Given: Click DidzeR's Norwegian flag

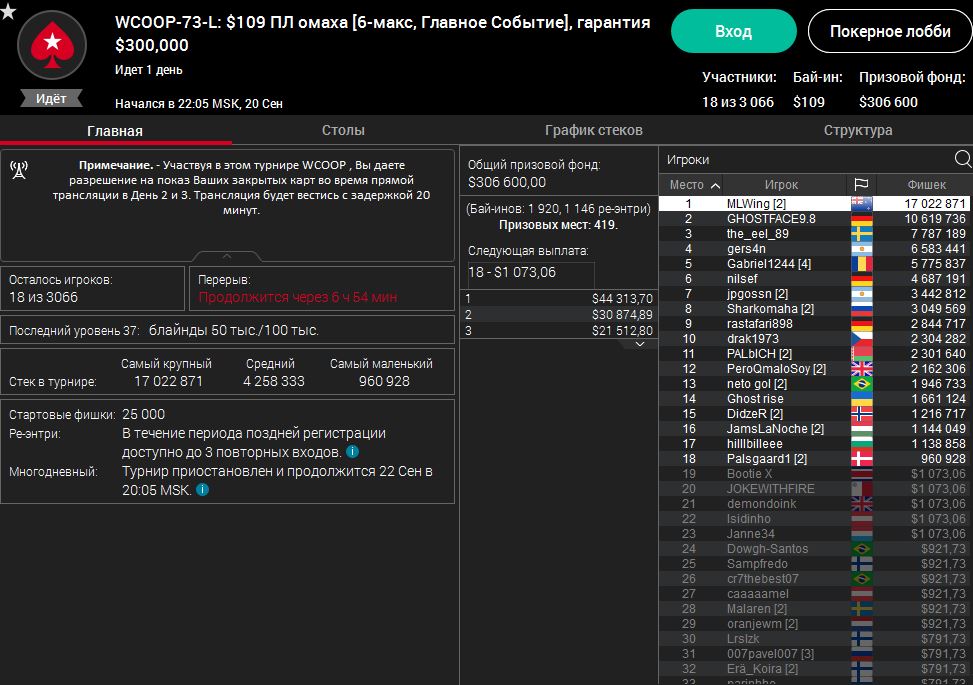Looking at the screenshot, I should [x=861, y=414].
